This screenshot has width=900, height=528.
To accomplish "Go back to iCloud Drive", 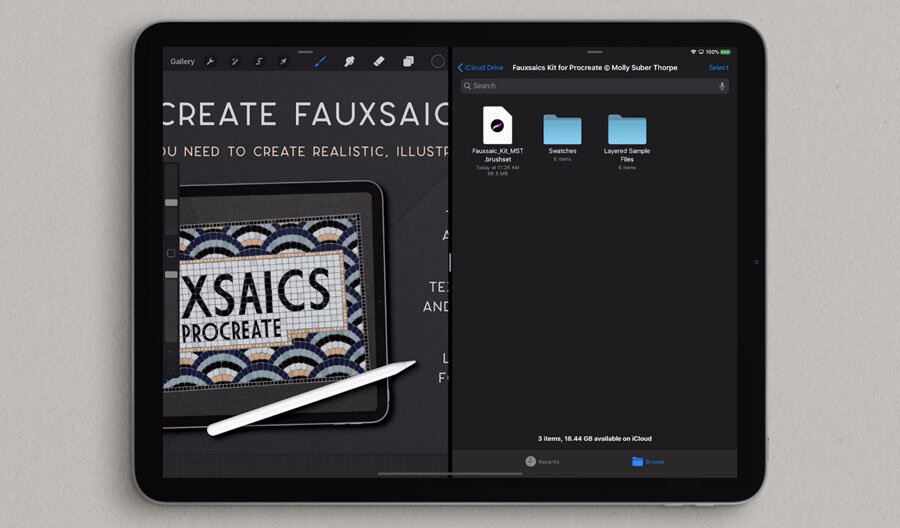I will pyautogui.click(x=480, y=68).
